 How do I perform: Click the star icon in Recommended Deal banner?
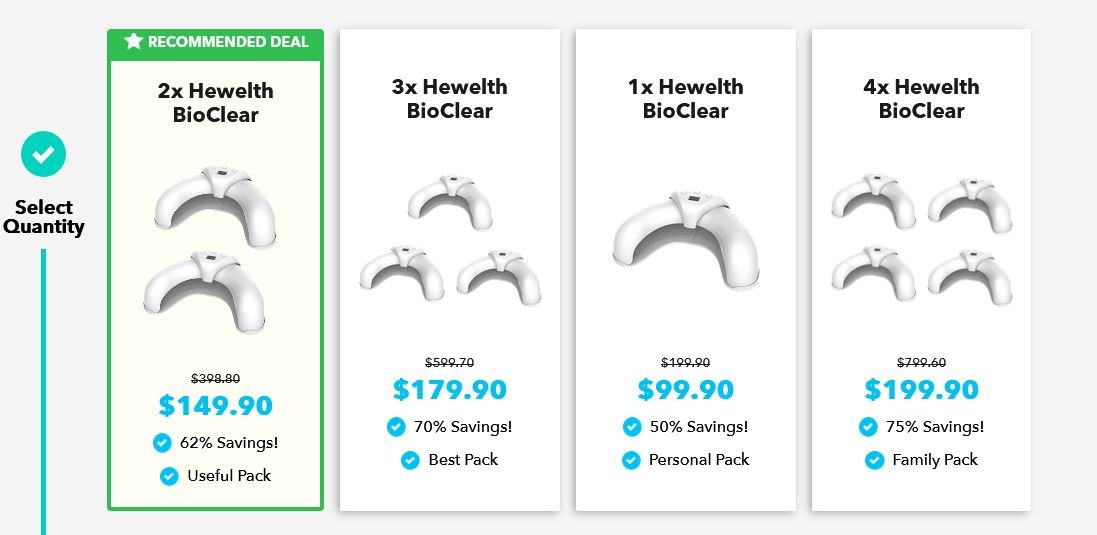pyautogui.click(x=134, y=41)
